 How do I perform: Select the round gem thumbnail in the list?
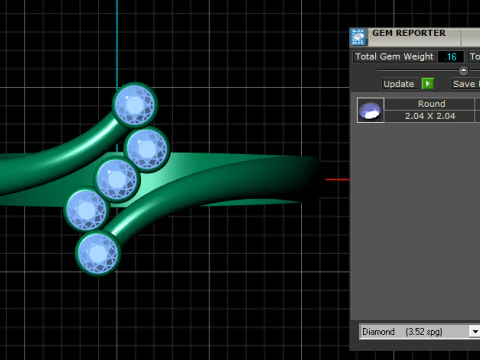pyautogui.click(x=370, y=110)
